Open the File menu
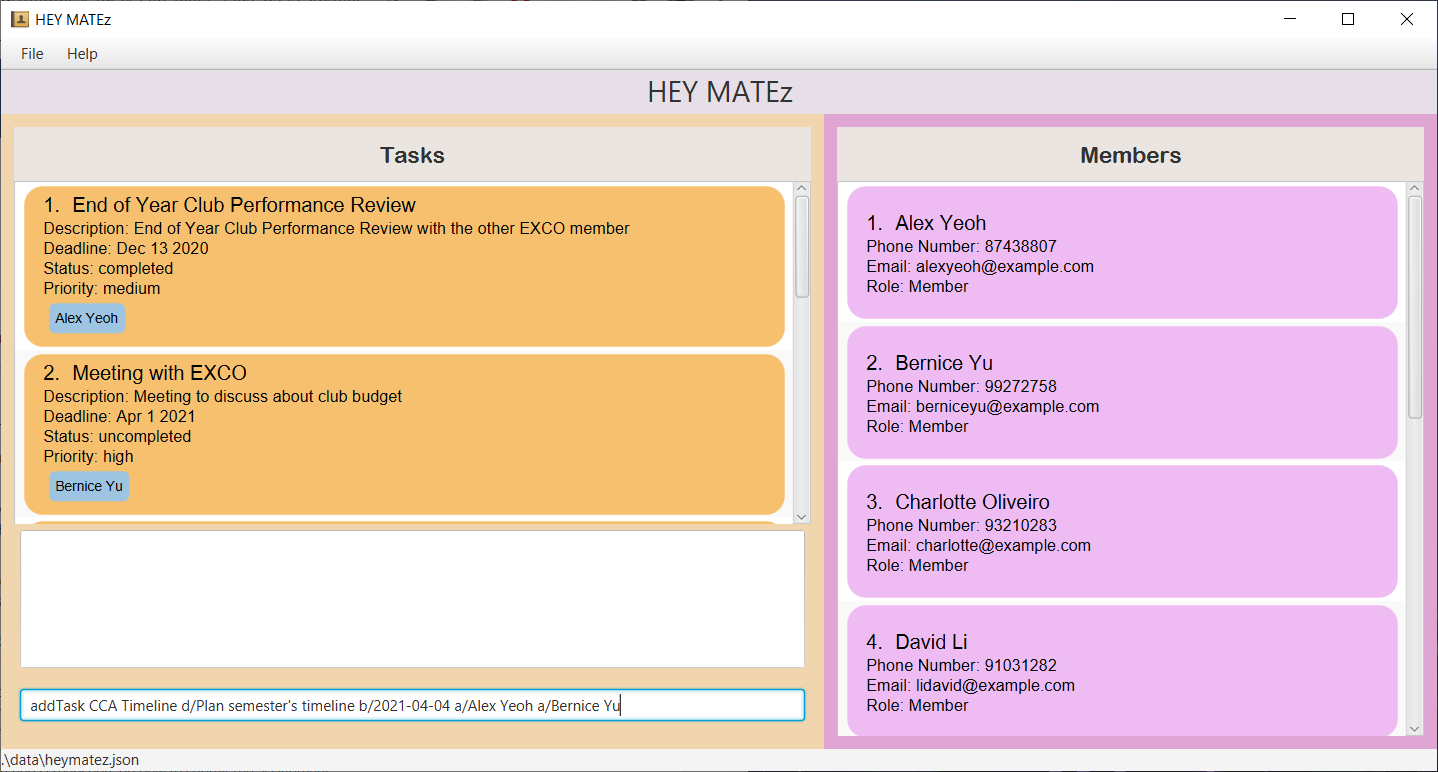 32,54
